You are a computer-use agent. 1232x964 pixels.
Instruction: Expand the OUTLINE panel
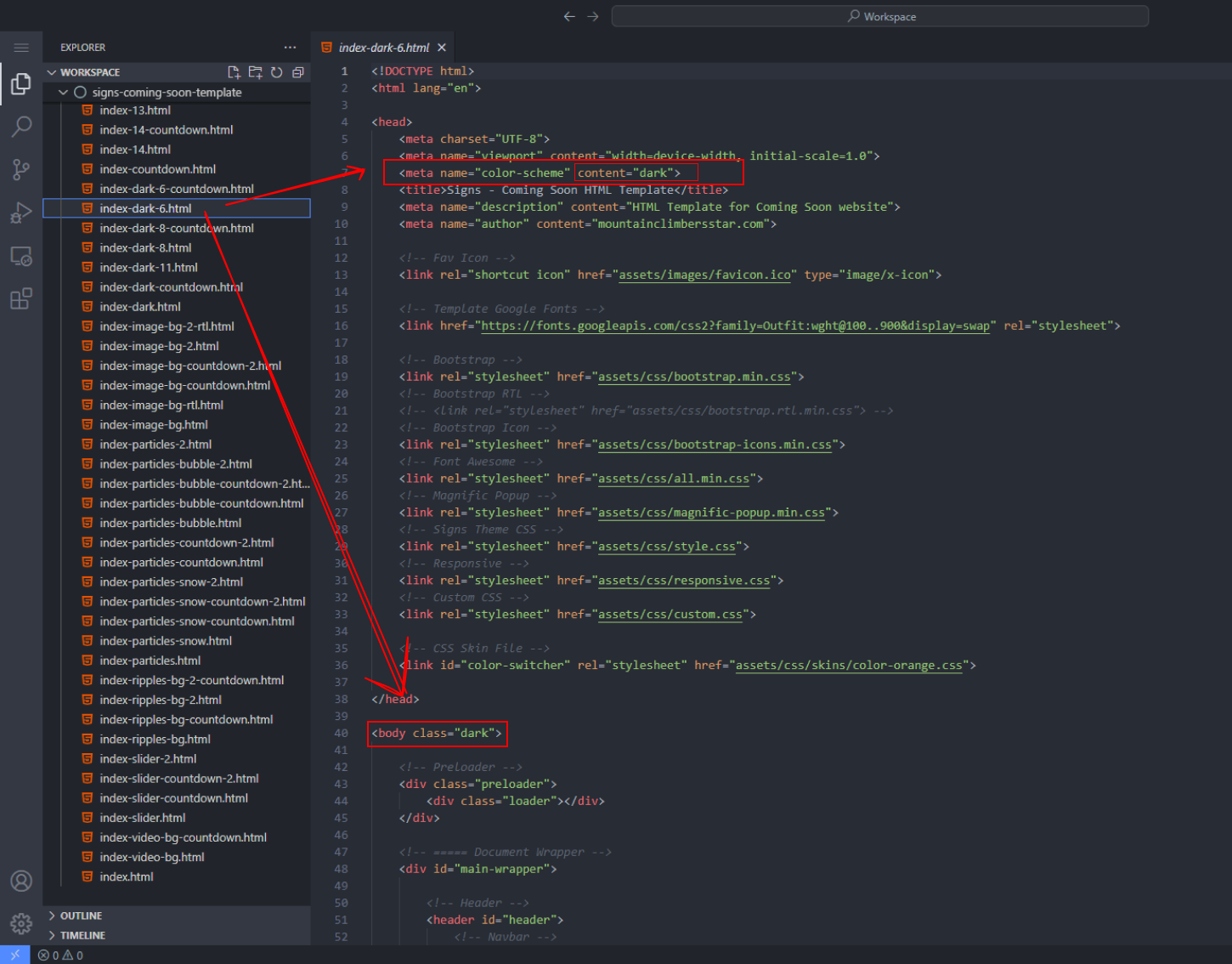click(x=81, y=916)
